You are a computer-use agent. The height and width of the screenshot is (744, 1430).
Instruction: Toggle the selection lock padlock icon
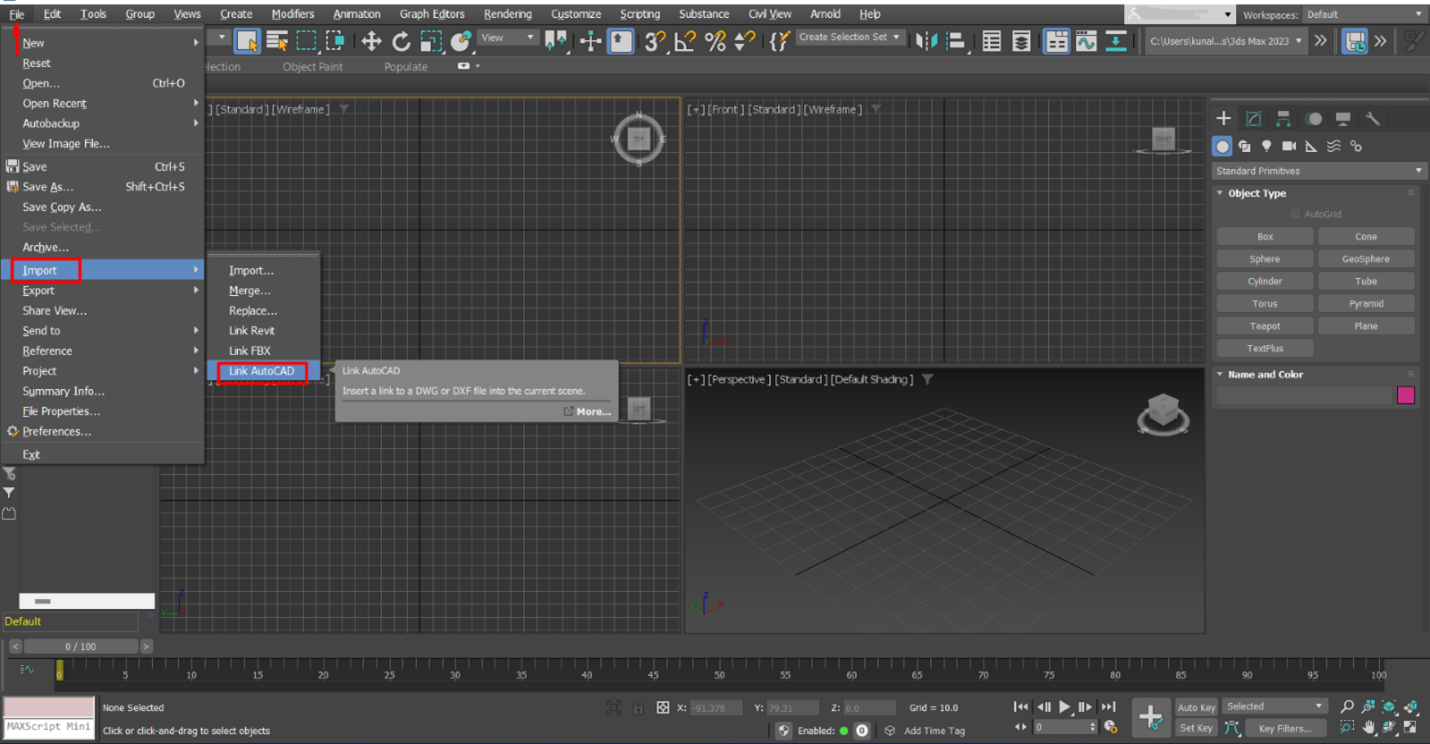(638, 708)
